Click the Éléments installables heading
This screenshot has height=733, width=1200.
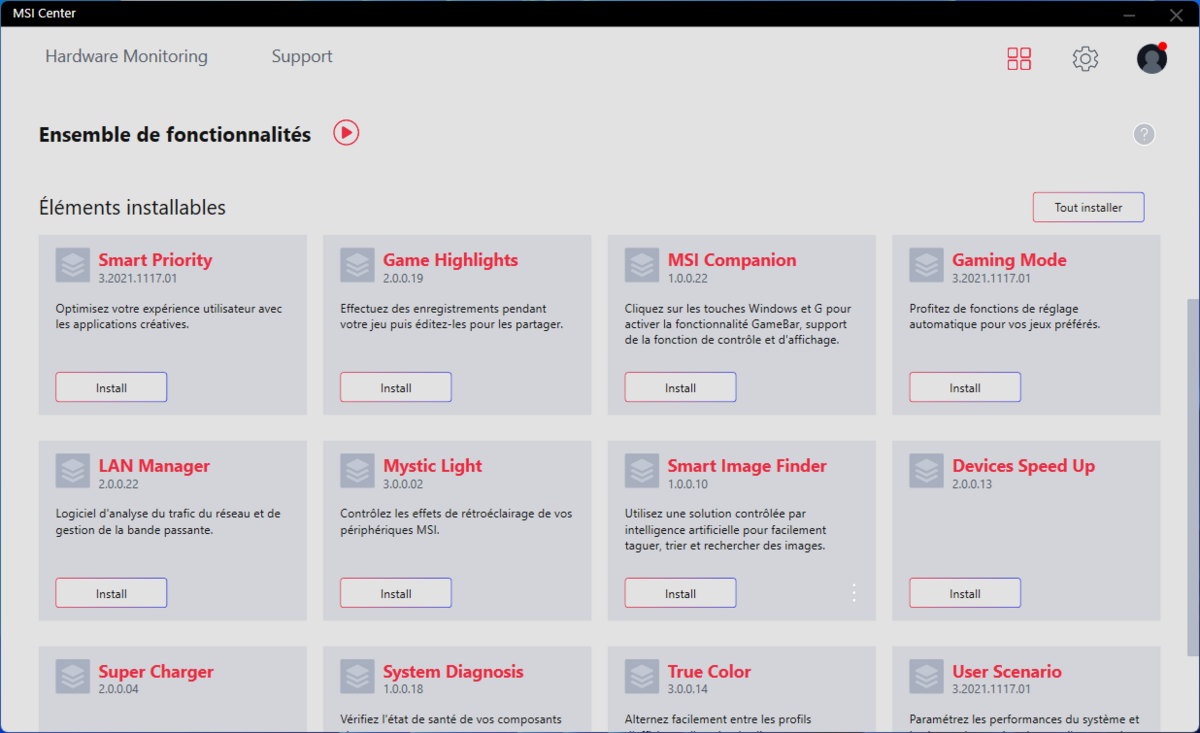(x=132, y=208)
